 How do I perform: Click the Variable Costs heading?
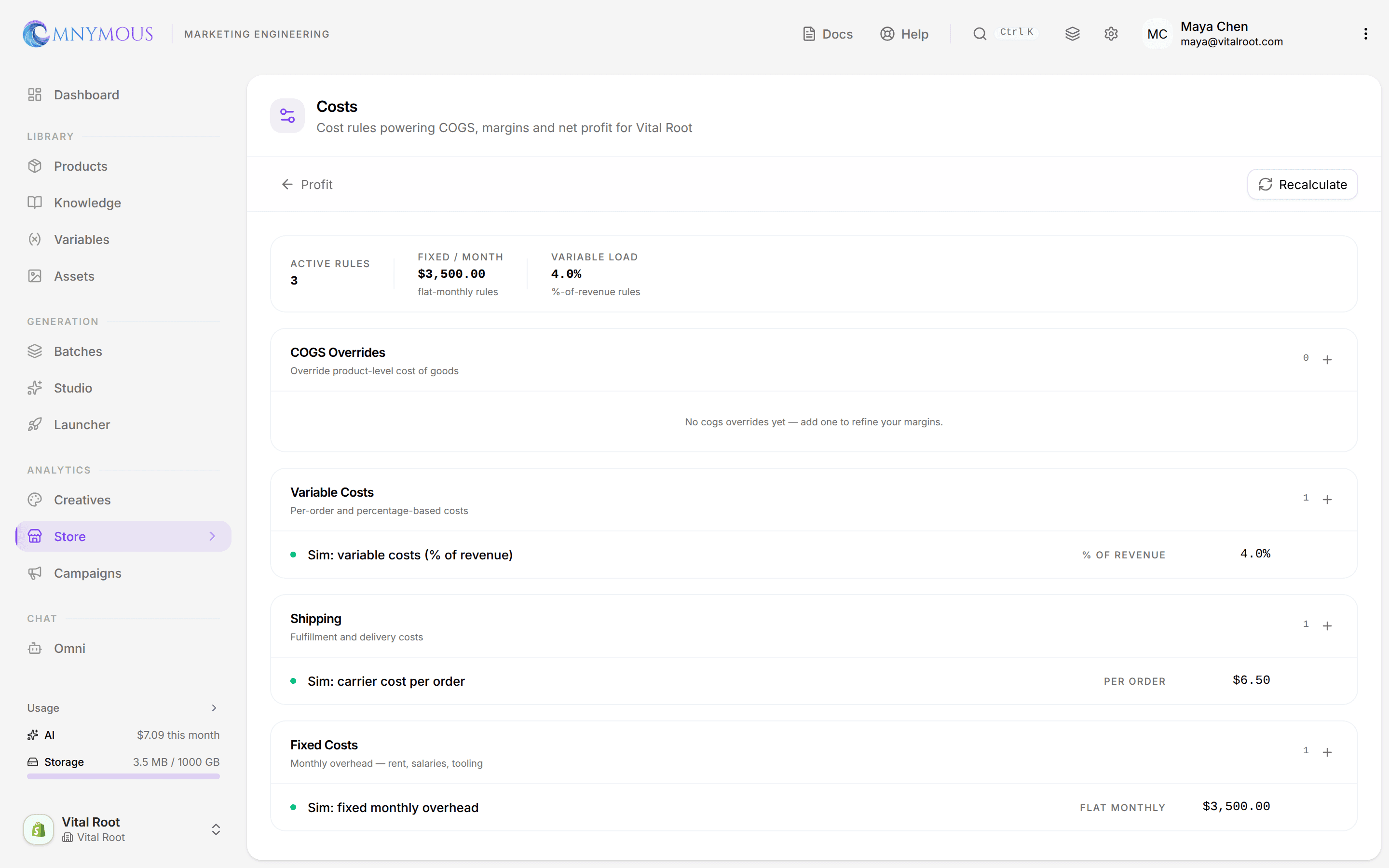click(x=332, y=492)
